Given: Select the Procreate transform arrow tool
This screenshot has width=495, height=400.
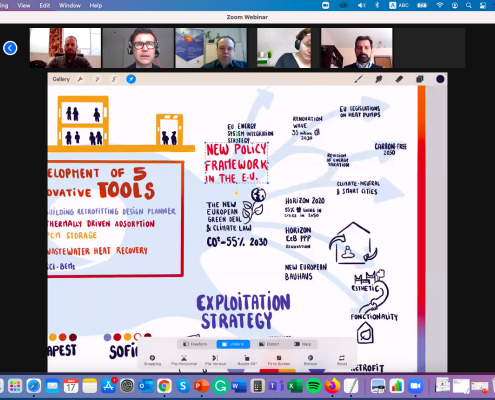Looking at the screenshot, I should pos(131,79).
